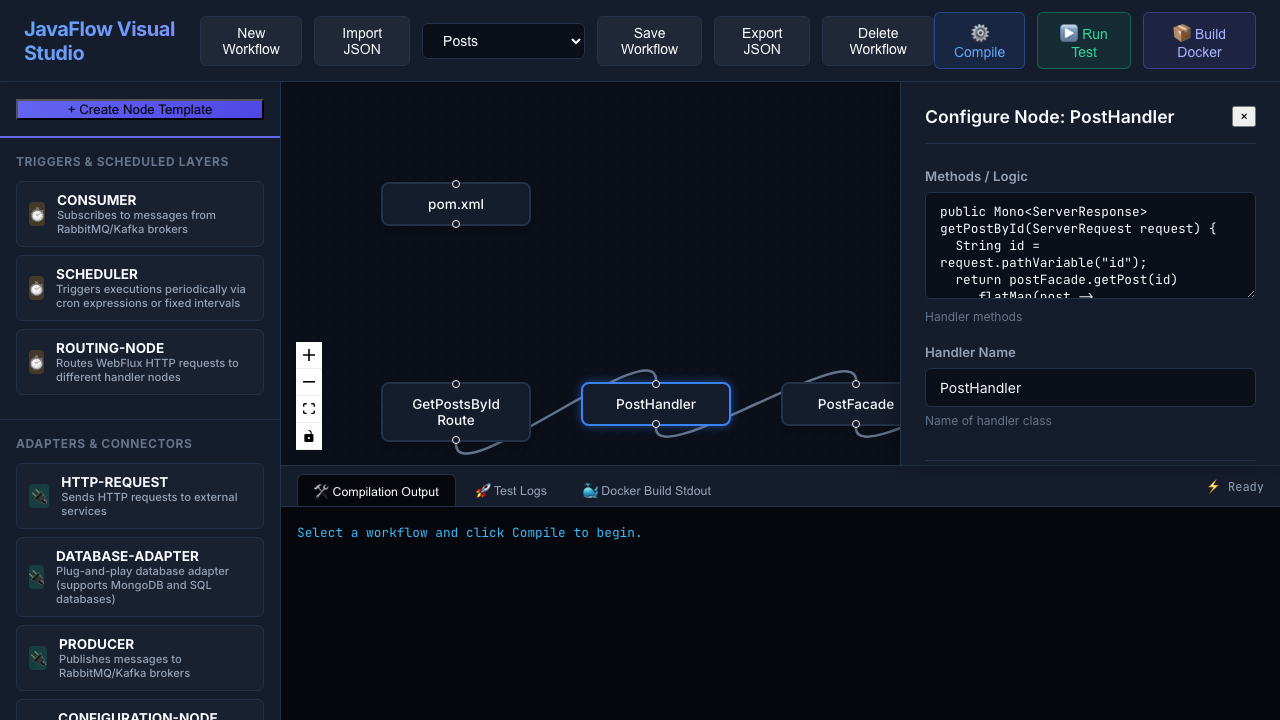Click the 'Select a workflow and click Compile' message
This screenshot has width=1280, height=720.
pos(470,533)
